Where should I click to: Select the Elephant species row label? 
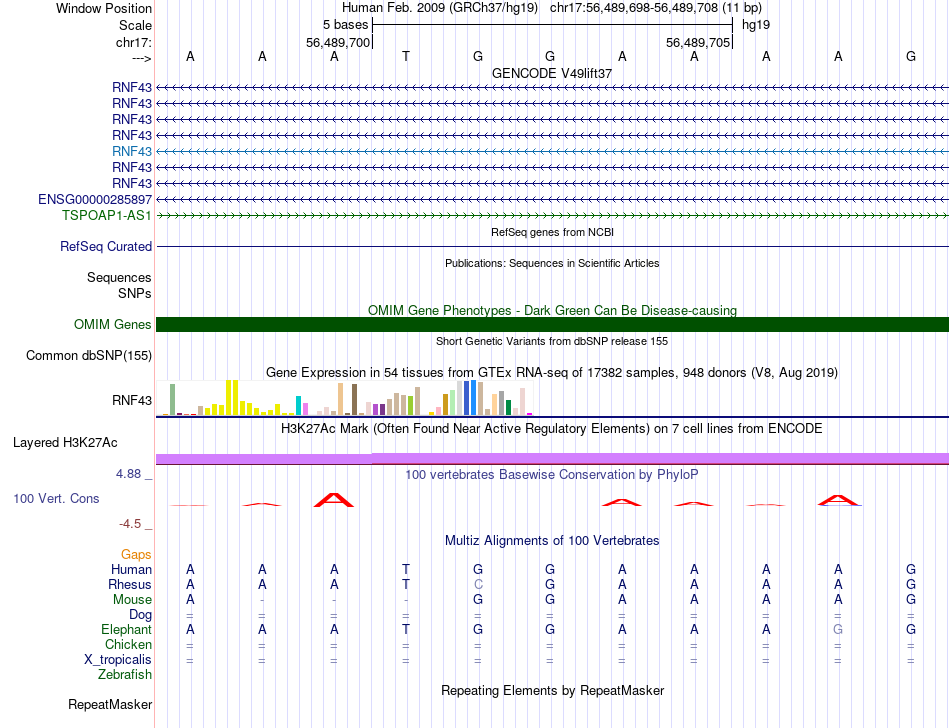(126, 630)
